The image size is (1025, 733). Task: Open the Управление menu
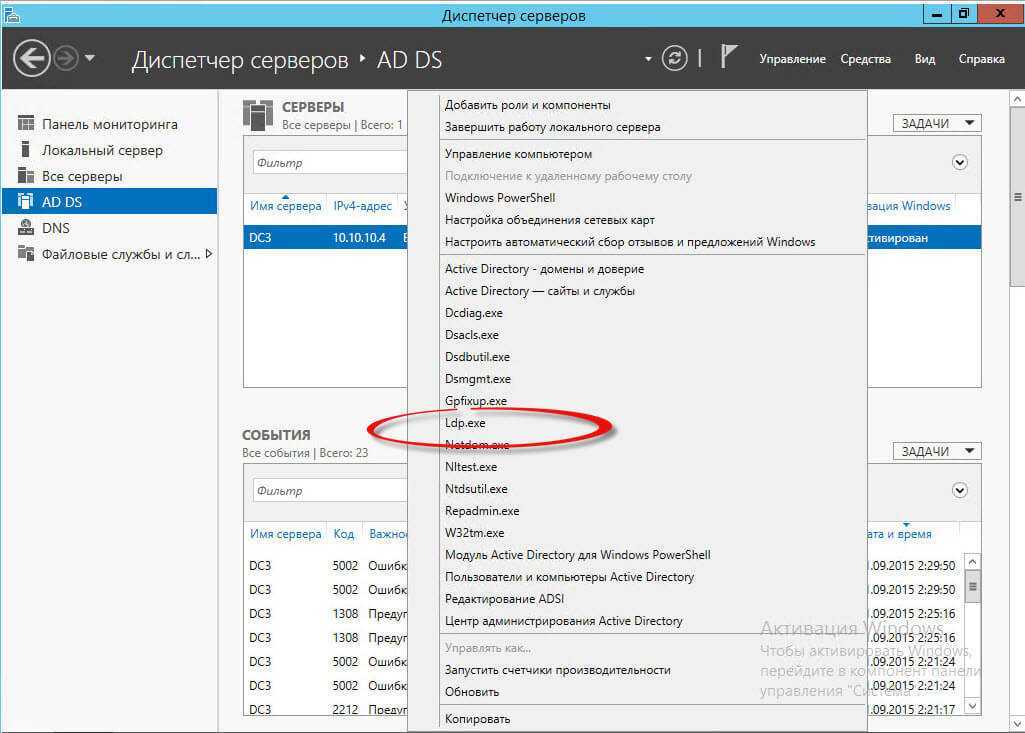click(792, 59)
